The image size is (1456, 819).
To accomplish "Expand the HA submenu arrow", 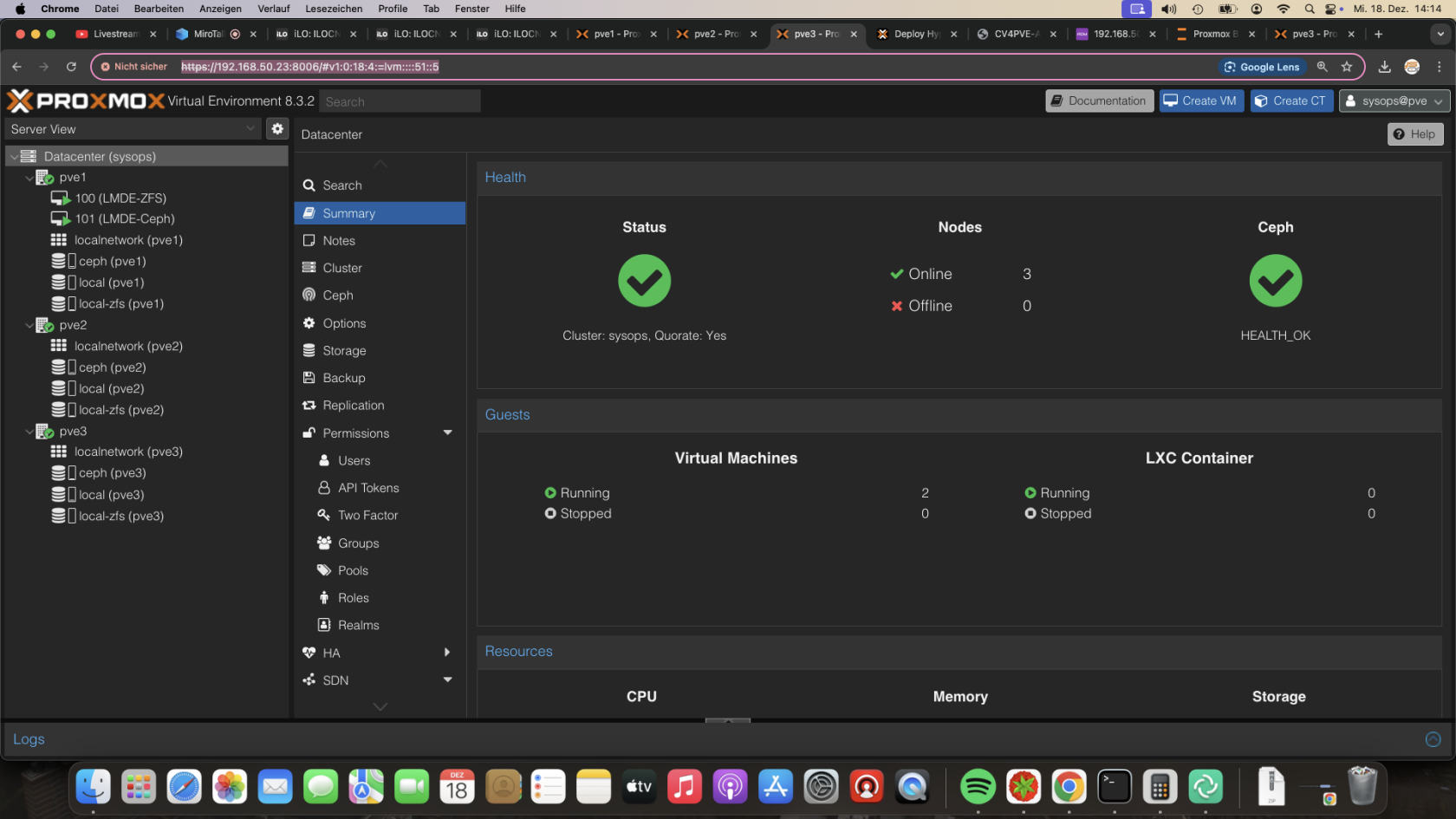I will pyautogui.click(x=447, y=653).
